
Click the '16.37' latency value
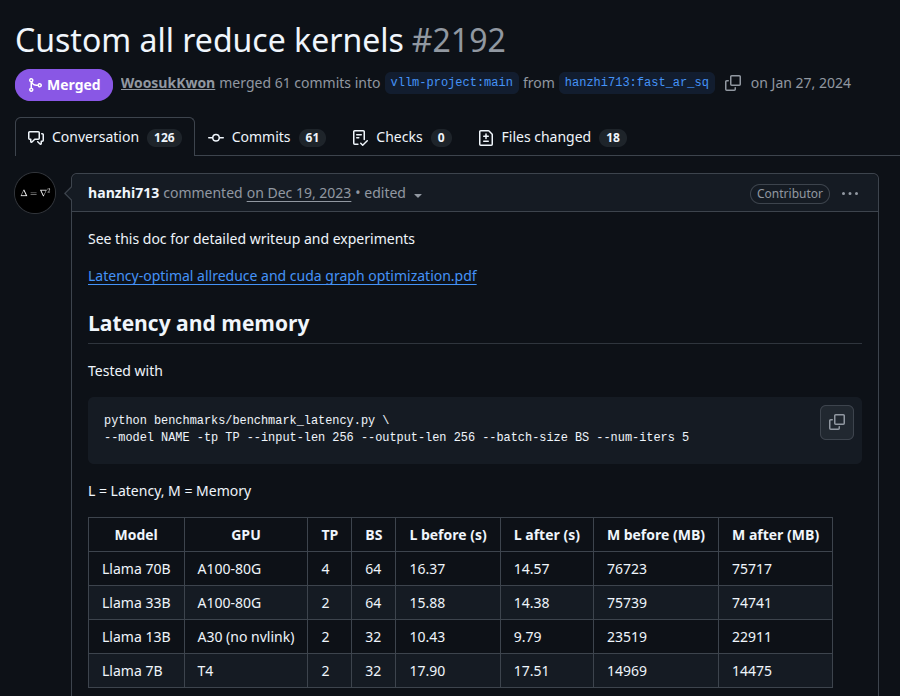pos(427,569)
